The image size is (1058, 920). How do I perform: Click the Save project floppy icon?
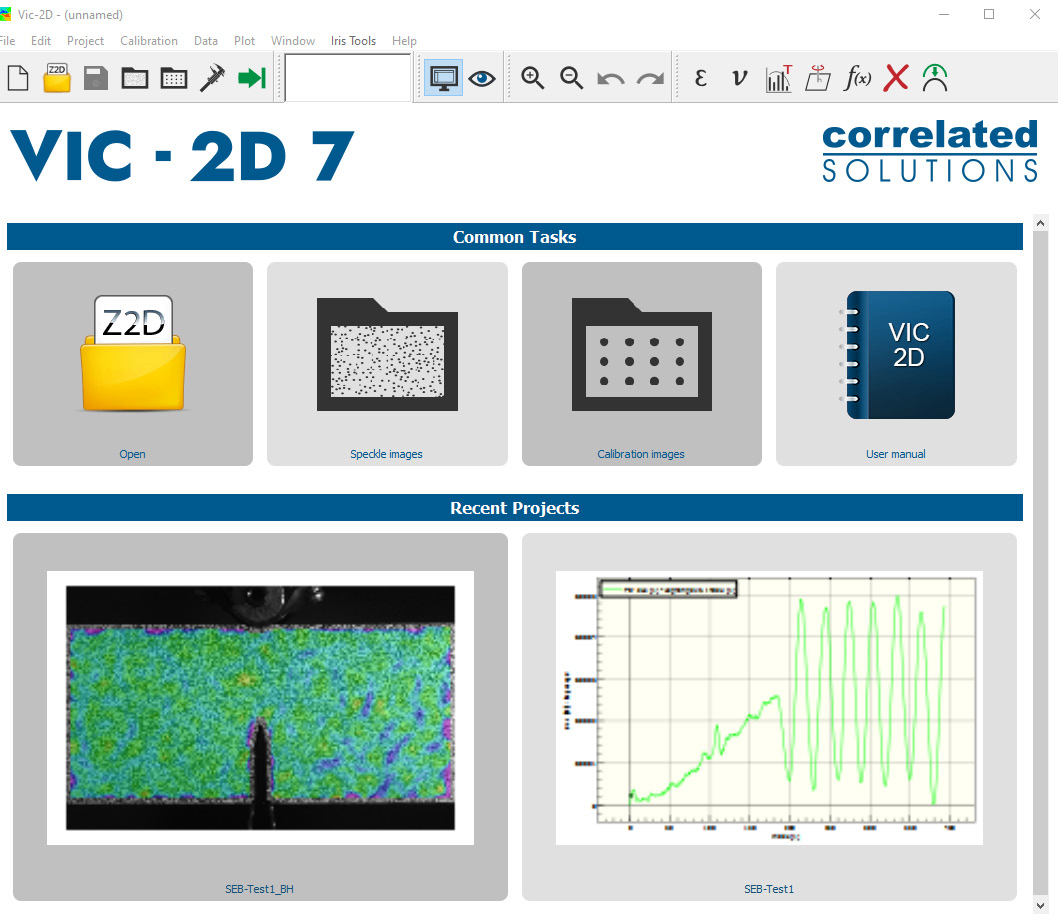(x=96, y=78)
